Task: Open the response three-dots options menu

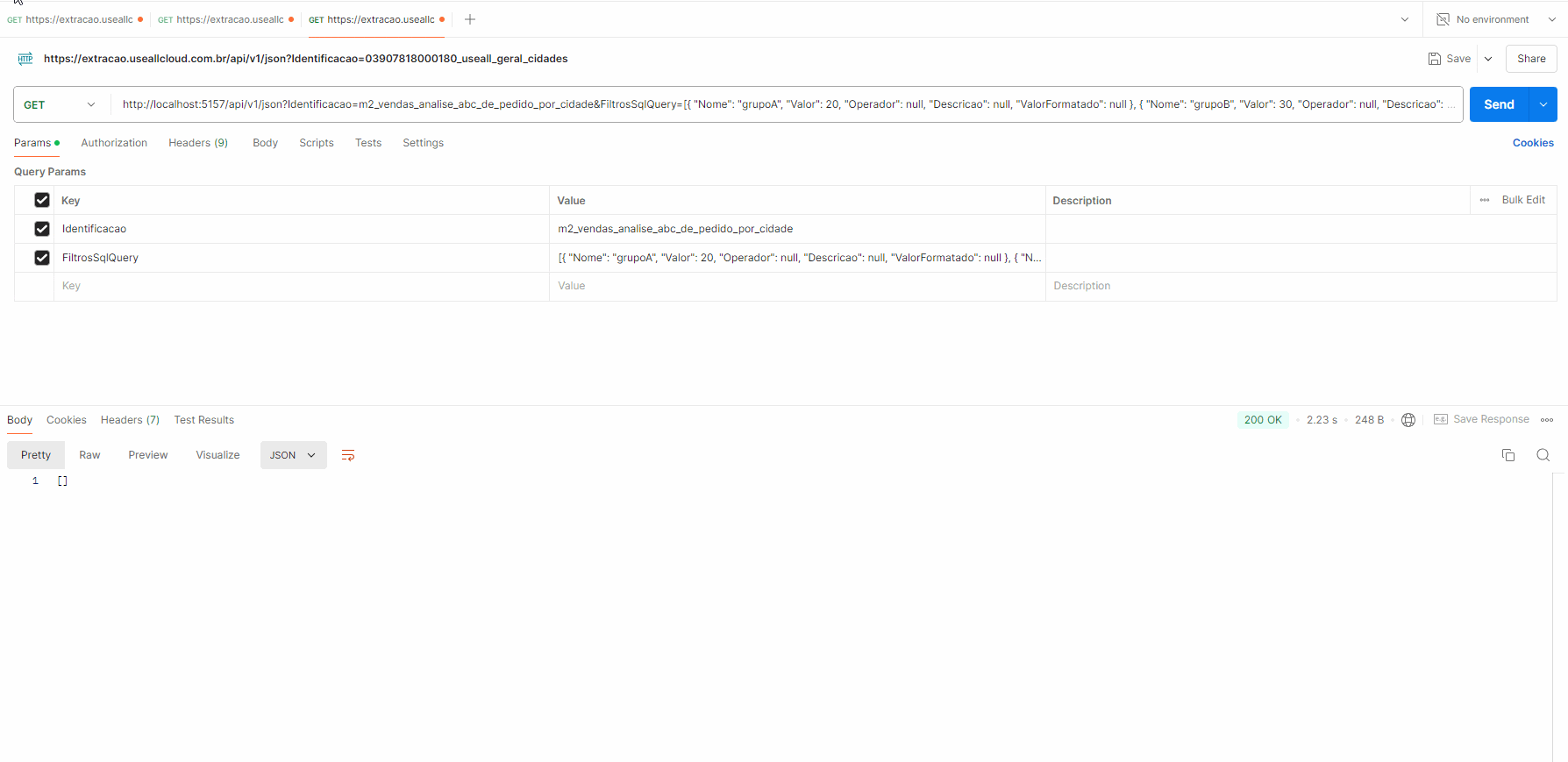Action: (x=1547, y=420)
